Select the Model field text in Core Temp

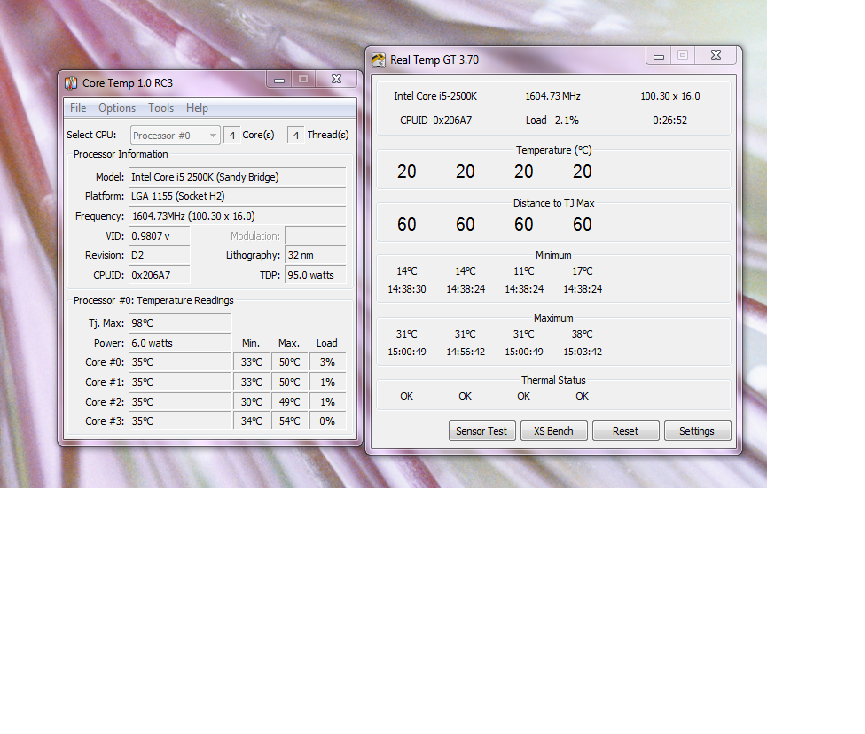(x=237, y=177)
